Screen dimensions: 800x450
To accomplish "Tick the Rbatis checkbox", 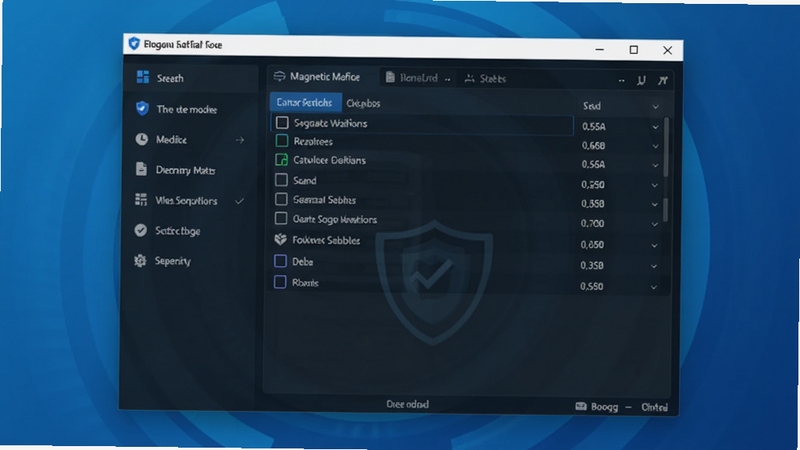I will click(280, 282).
